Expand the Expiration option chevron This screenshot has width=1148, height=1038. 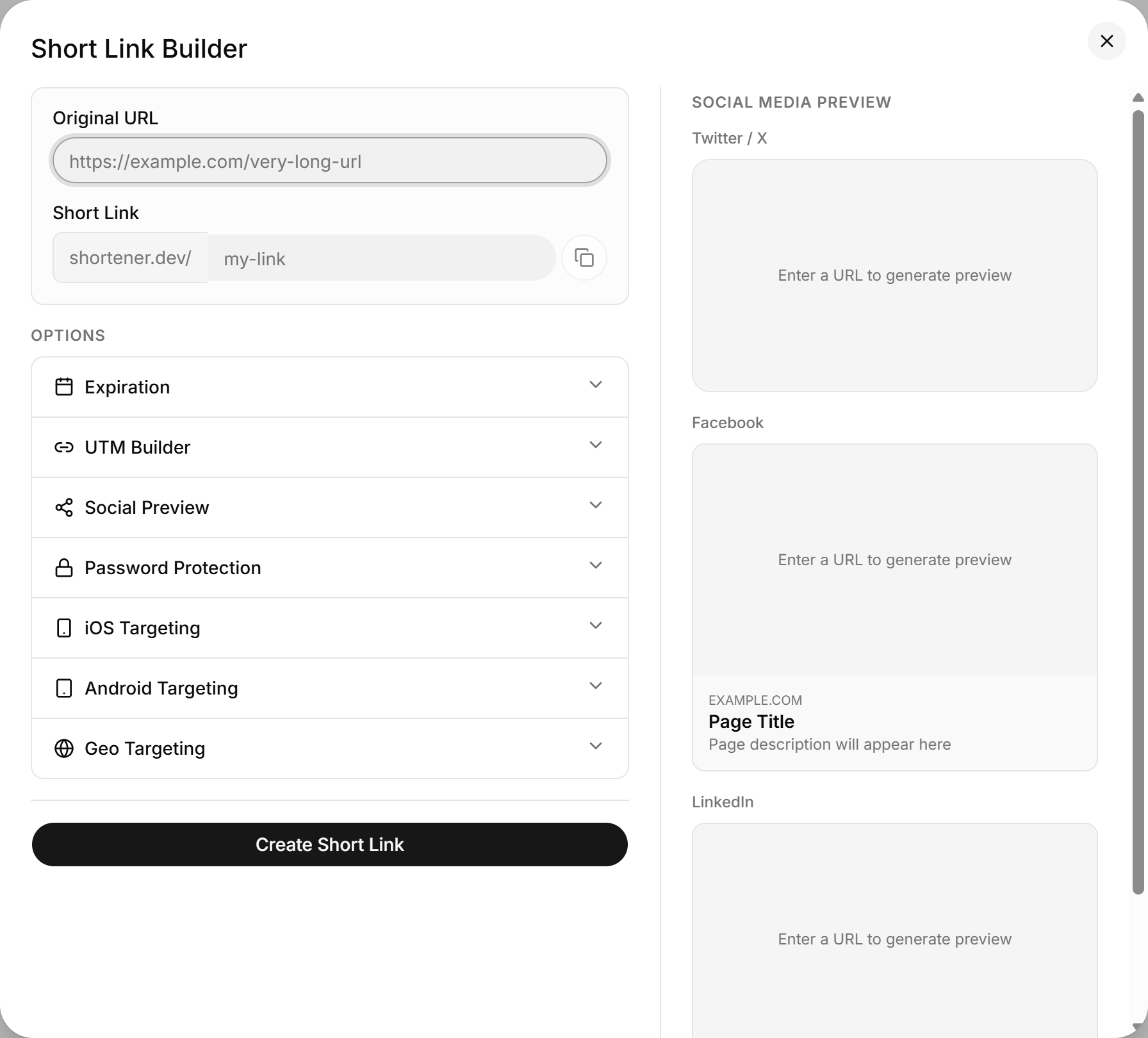pos(596,384)
